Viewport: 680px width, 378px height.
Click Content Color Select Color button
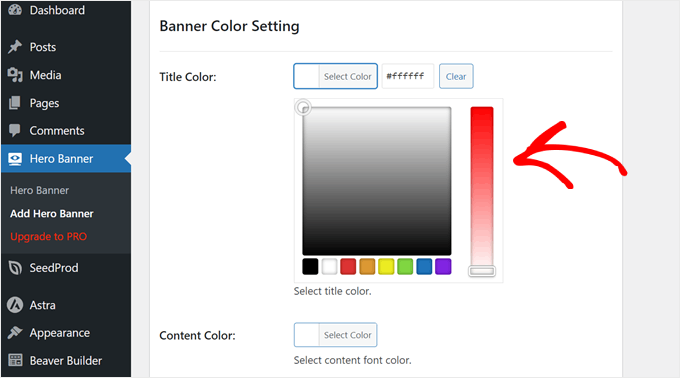click(335, 335)
